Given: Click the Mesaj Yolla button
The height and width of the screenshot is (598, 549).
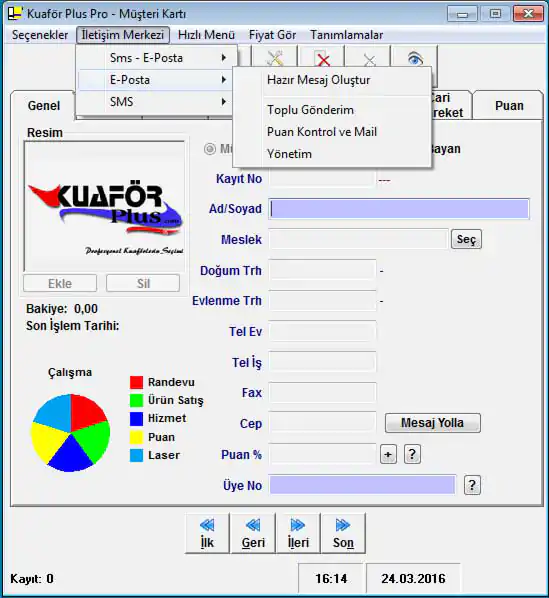Looking at the screenshot, I should (433, 423).
